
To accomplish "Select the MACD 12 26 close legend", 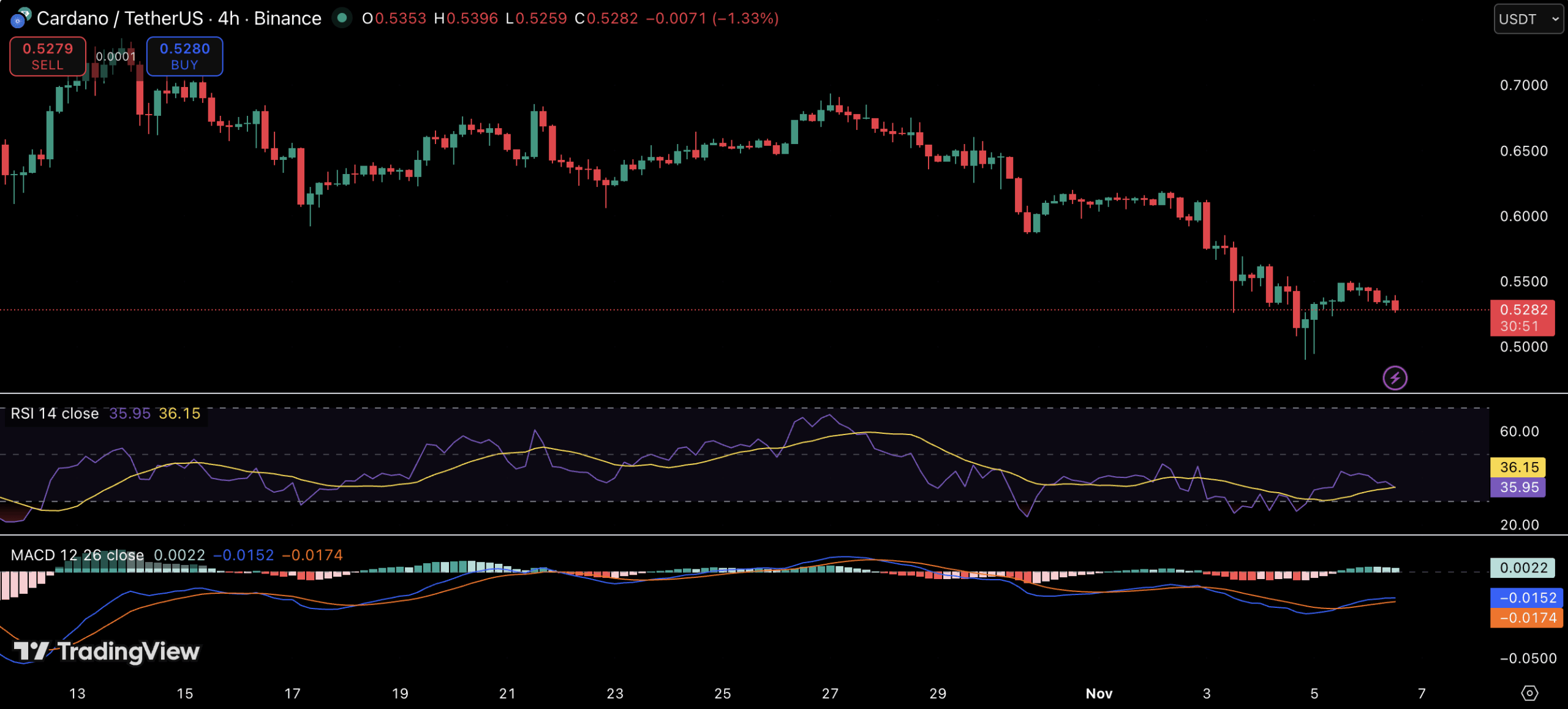I will (77, 555).
